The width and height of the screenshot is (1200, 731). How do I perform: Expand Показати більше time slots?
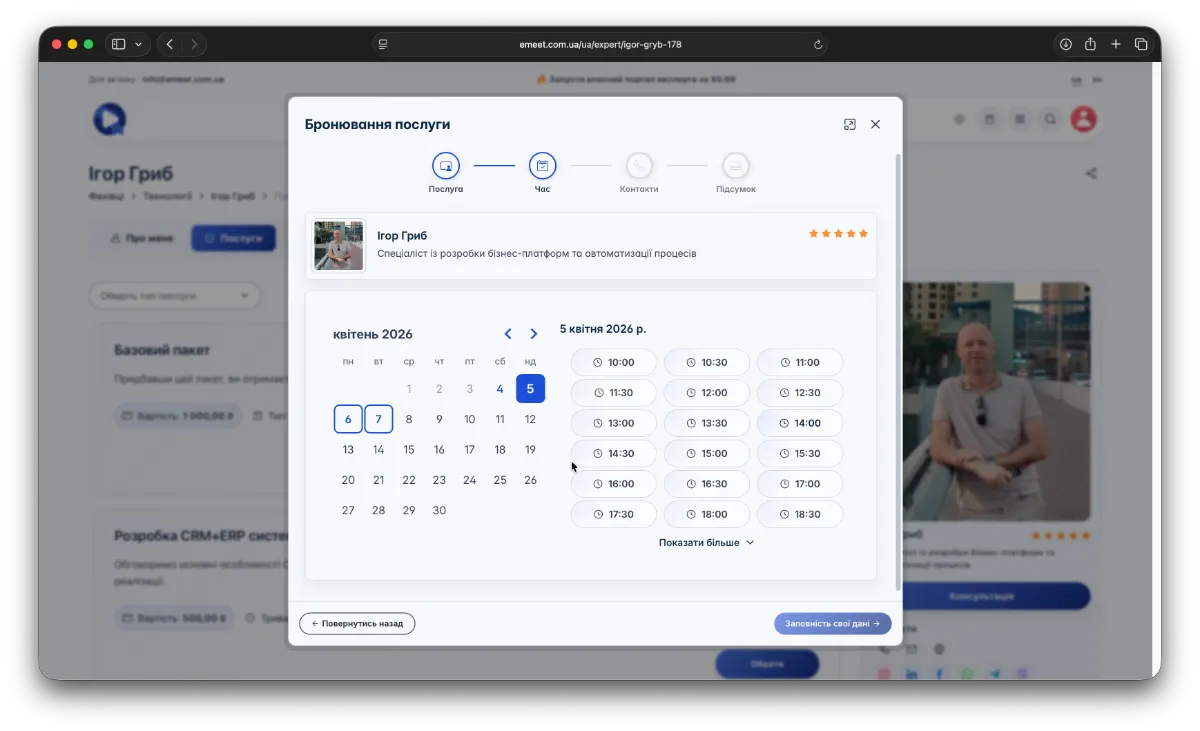pos(706,543)
